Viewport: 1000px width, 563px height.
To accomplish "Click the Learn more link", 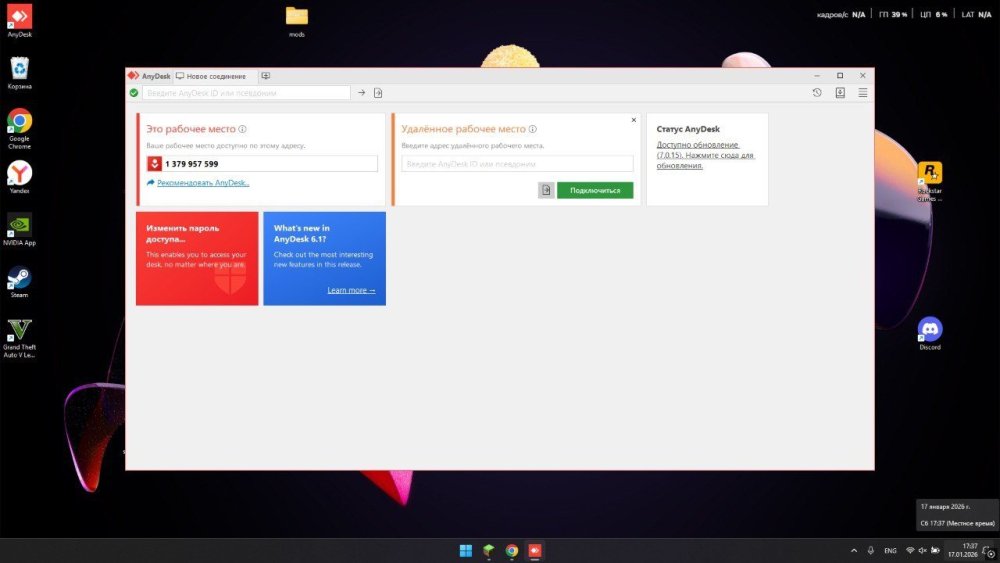I will [x=351, y=290].
